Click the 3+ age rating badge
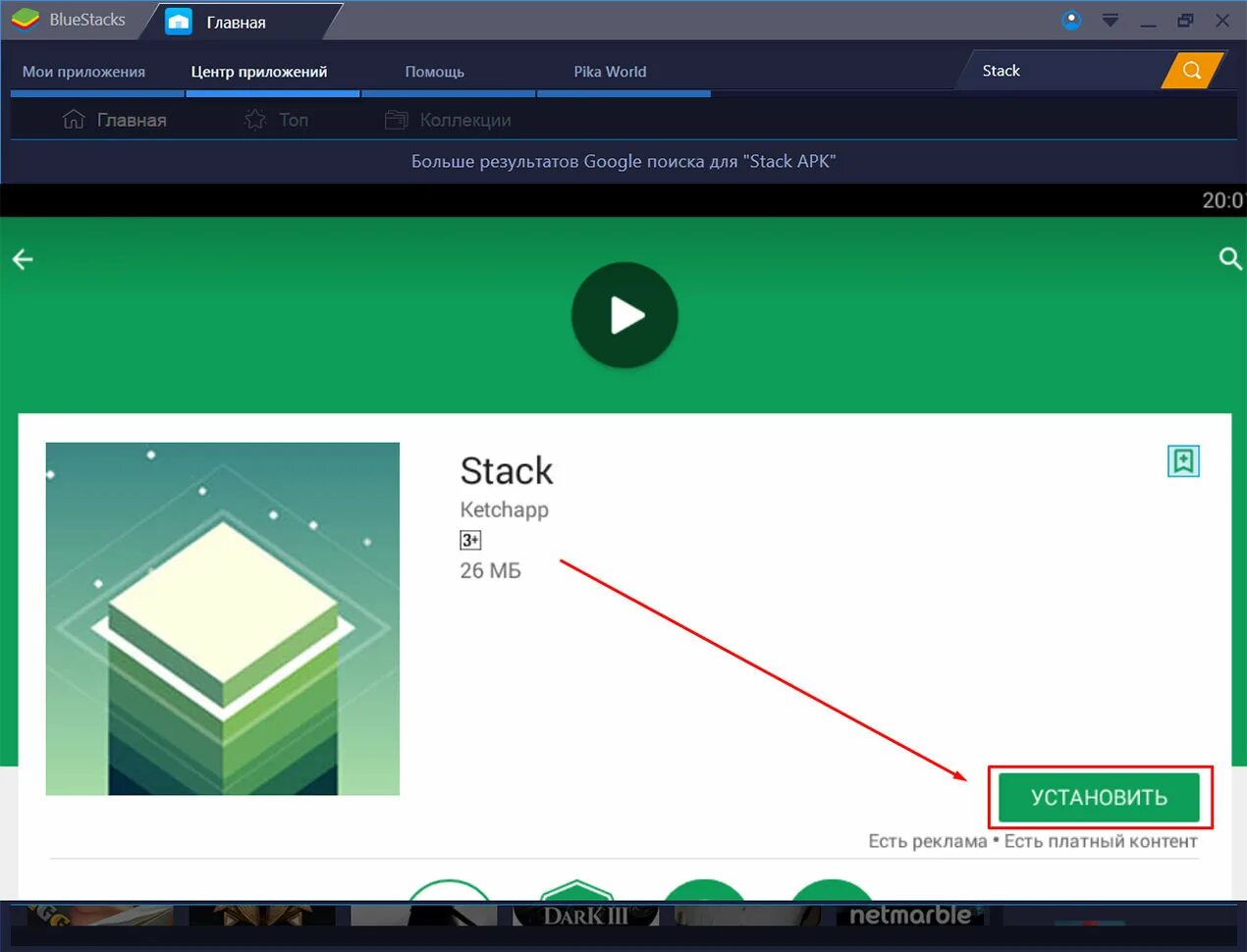 (470, 540)
